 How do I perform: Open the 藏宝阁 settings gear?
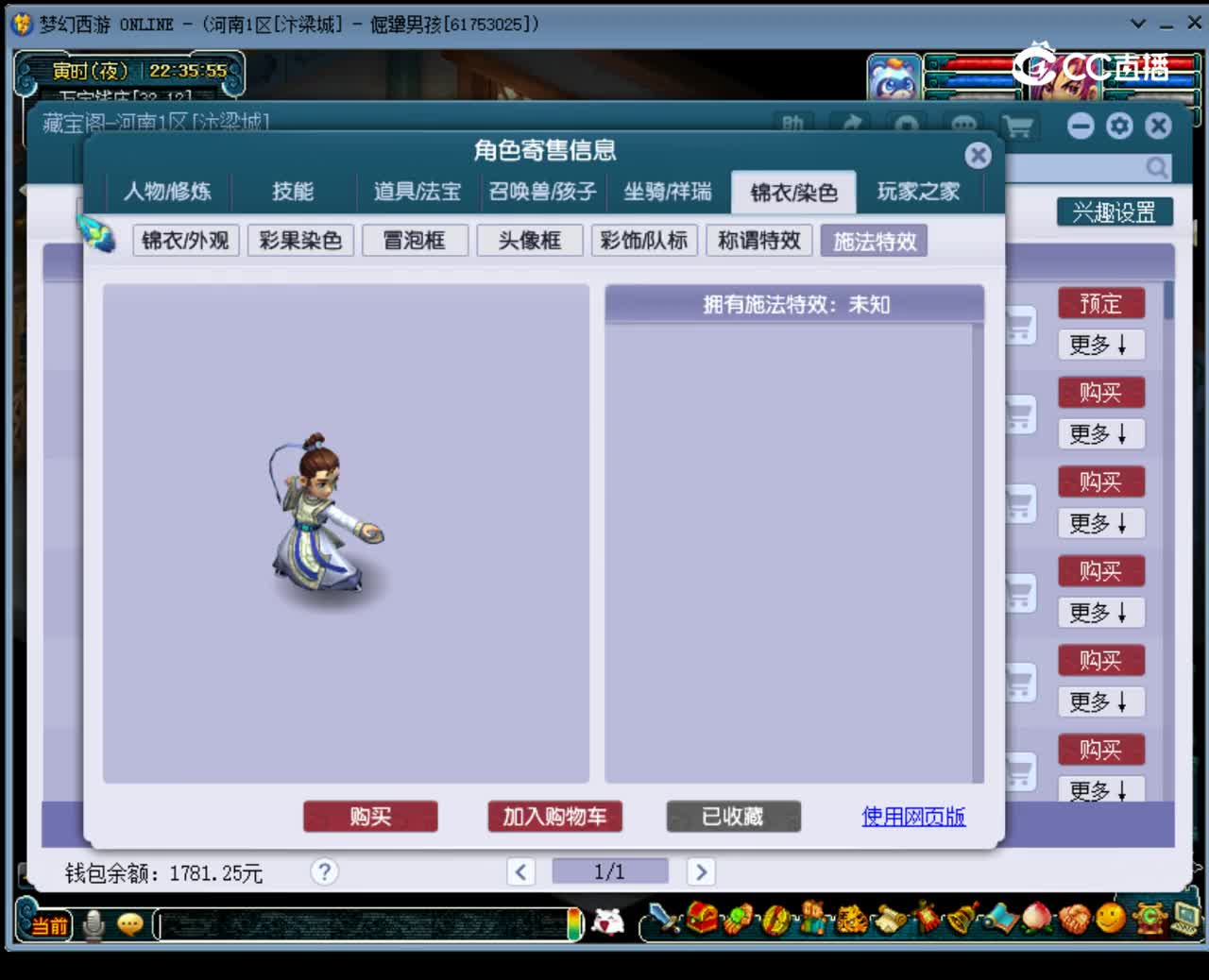(x=1119, y=127)
